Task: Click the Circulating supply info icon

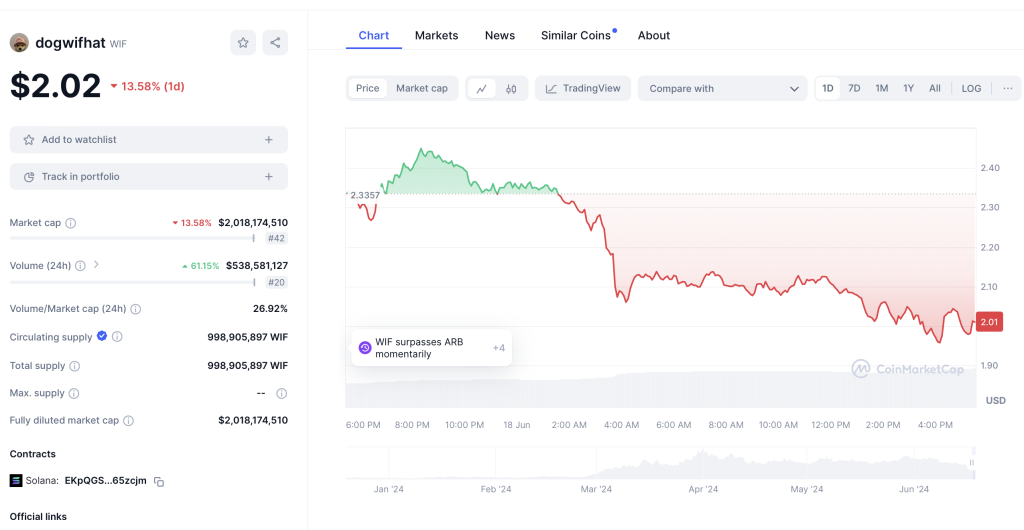Action: pyautogui.click(x=117, y=337)
